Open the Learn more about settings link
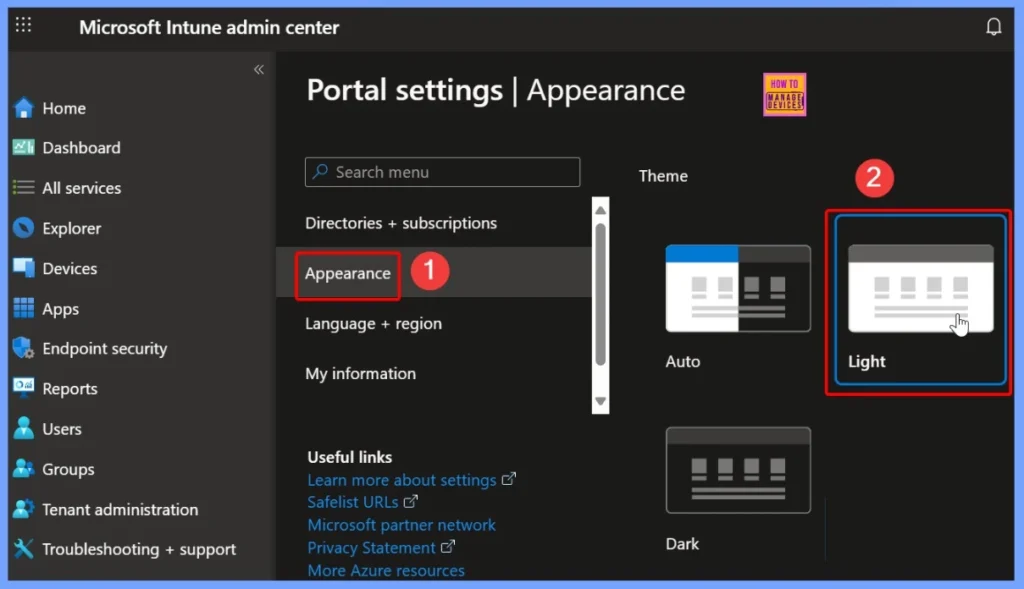The height and width of the screenshot is (589, 1024). click(402, 480)
